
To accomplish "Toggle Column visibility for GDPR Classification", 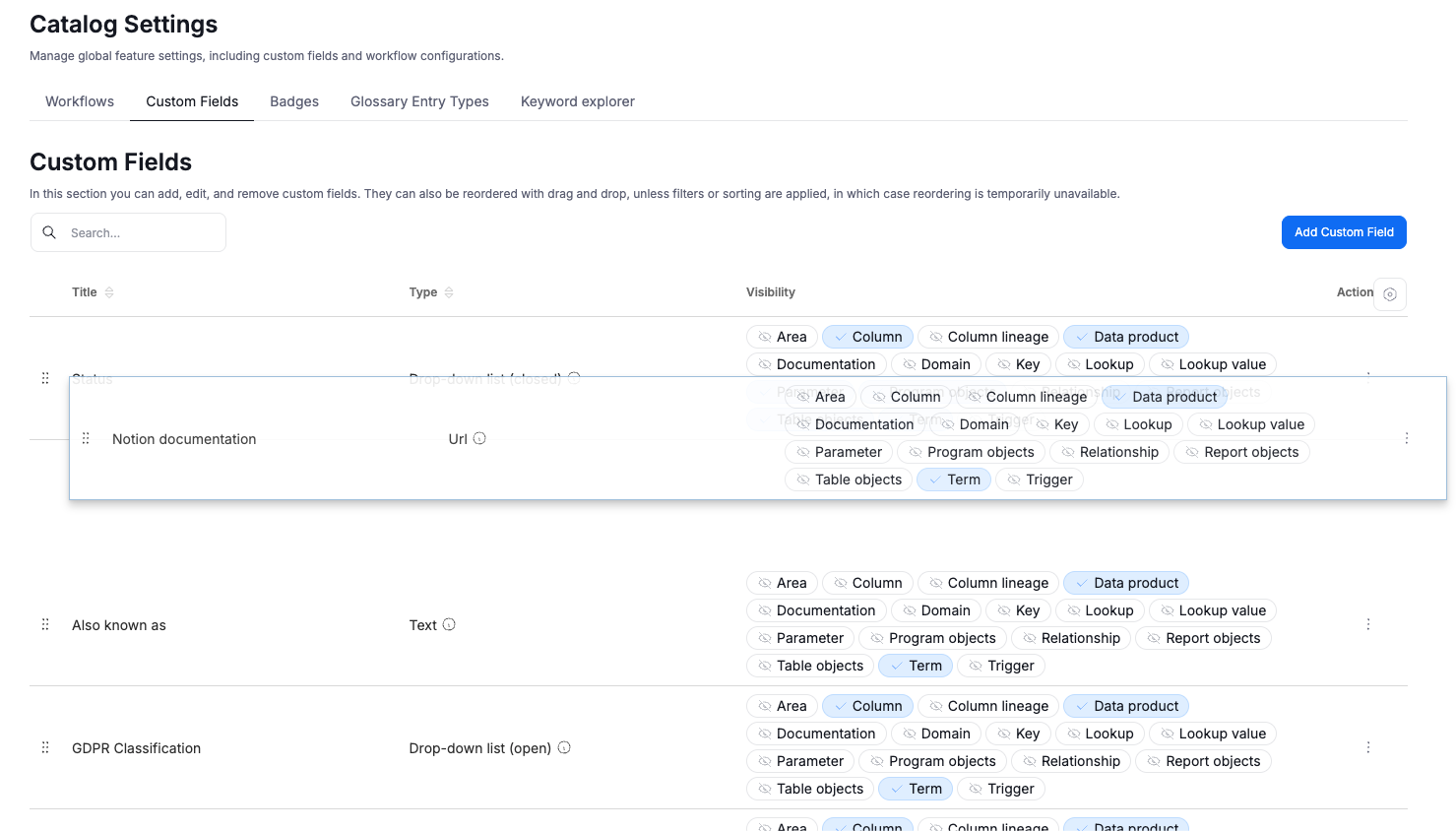I will coord(867,706).
